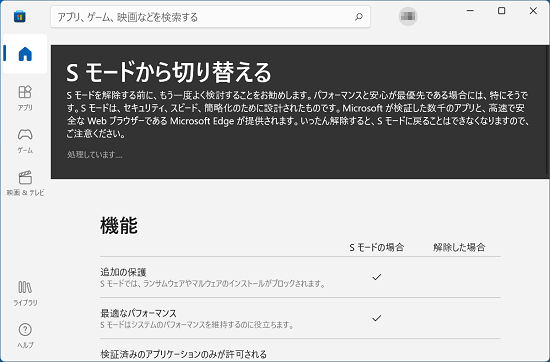Screen dimensions: 550x362
Task: Open the アプリ section
Action: tap(25, 98)
